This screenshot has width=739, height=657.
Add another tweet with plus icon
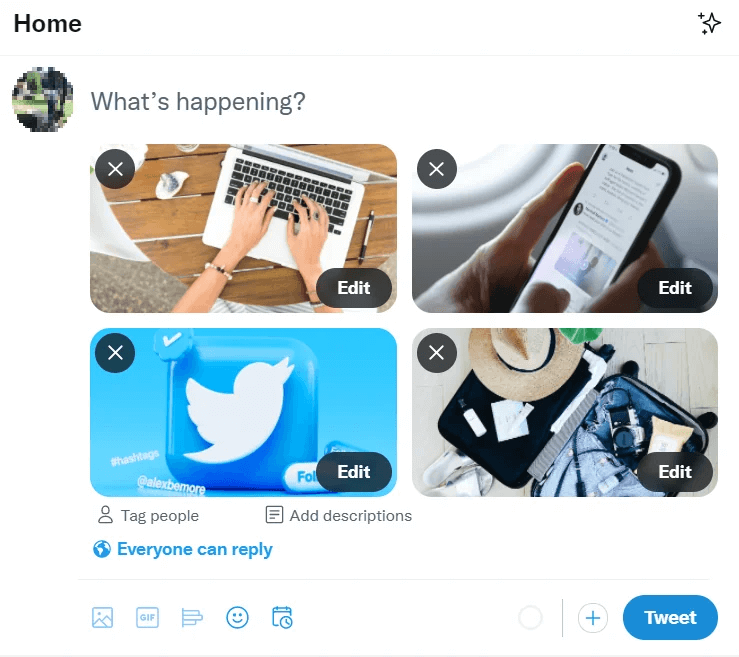592,617
